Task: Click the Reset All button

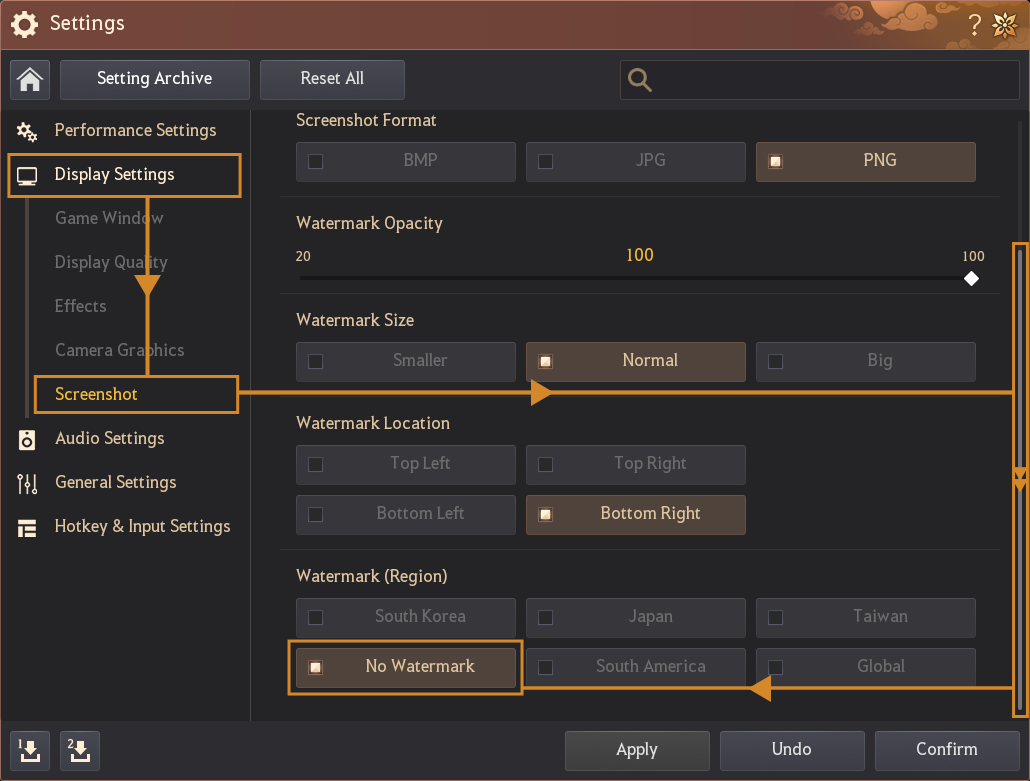Action: pyautogui.click(x=332, y=79)
